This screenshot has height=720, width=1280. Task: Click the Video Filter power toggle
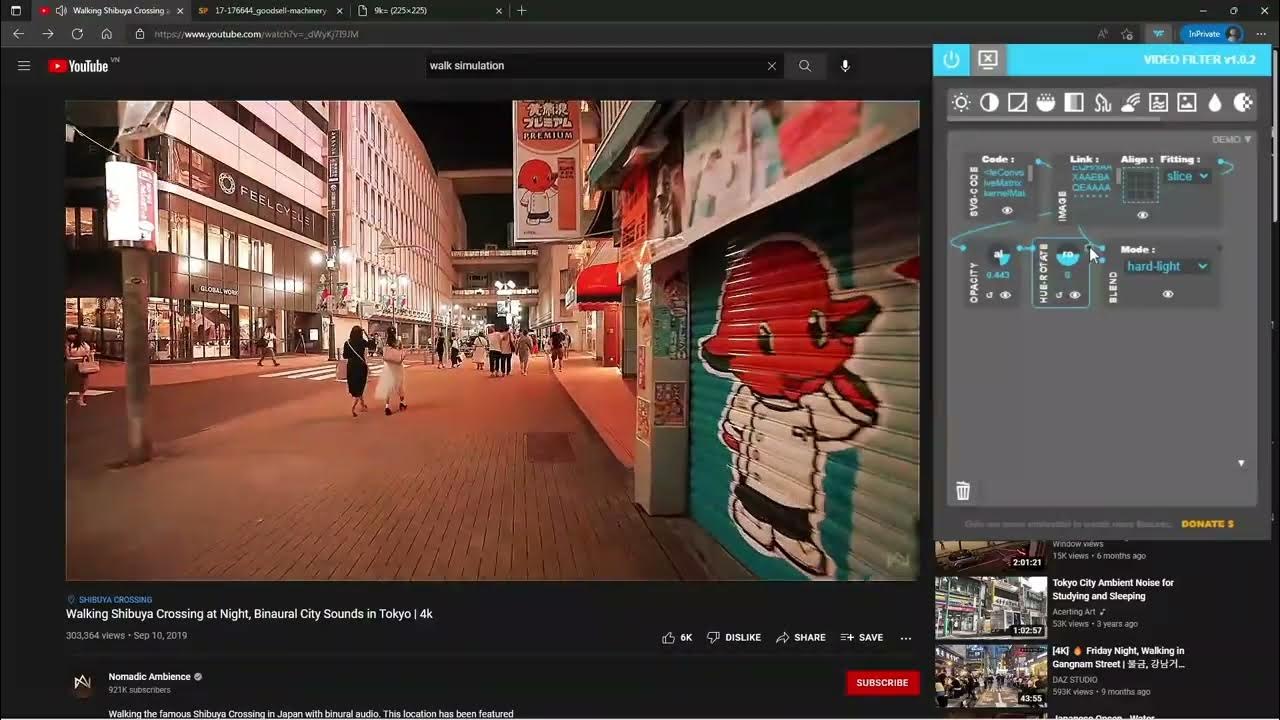[x=951, y=60]
